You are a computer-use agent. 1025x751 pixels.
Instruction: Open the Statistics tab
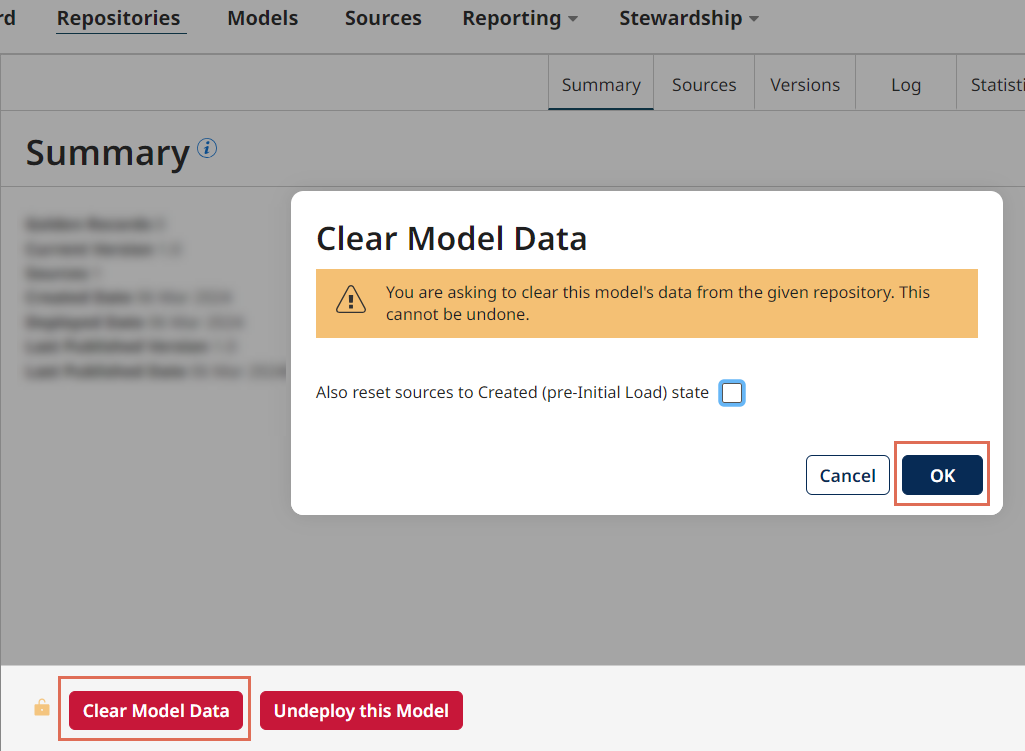998,84
